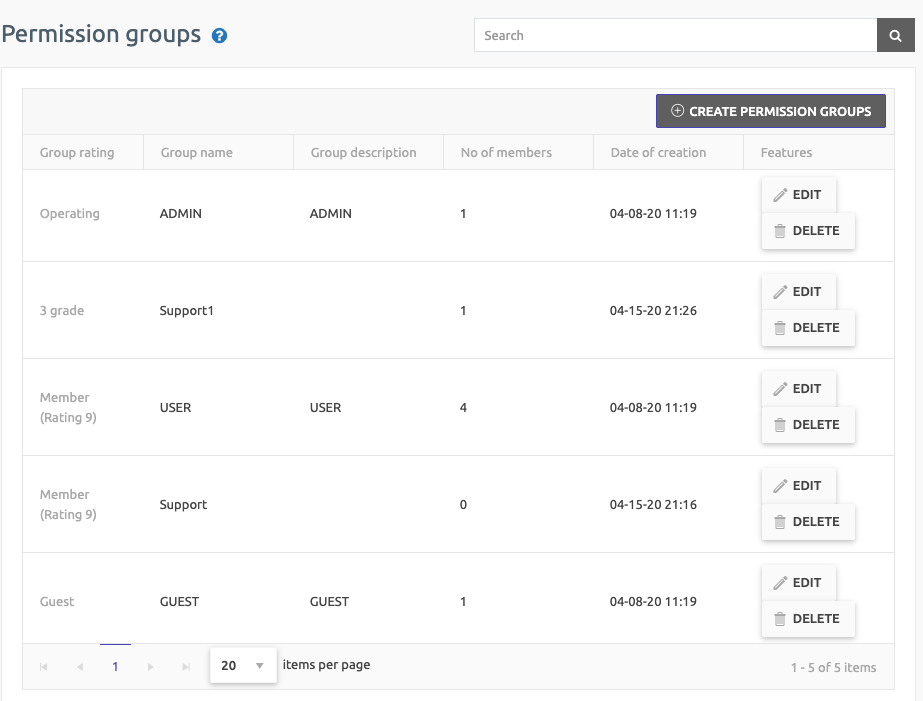923x701 pixels.
Task: Sort by Group name column header
Action: [x=196, y=153]
